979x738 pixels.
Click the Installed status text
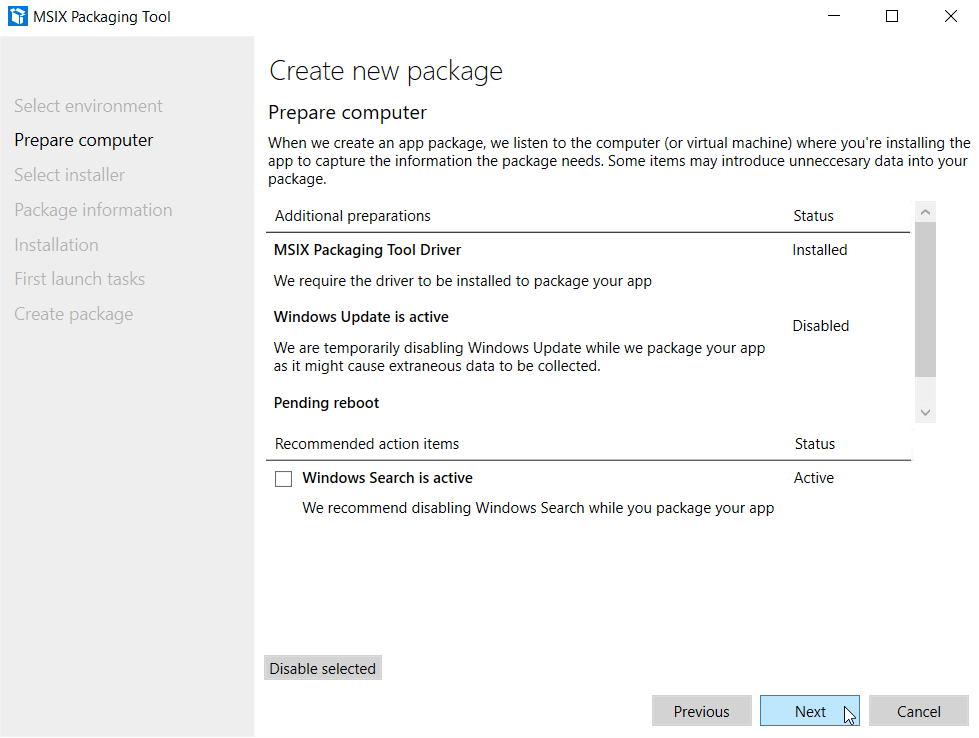(820, 250)
